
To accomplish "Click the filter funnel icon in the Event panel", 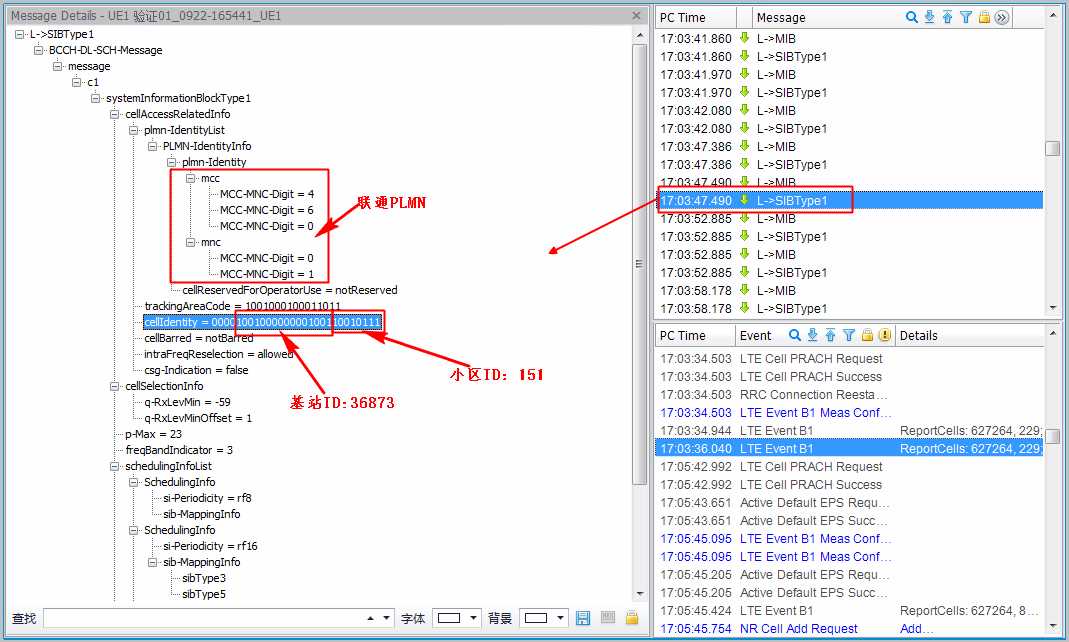I will (849, 335).
